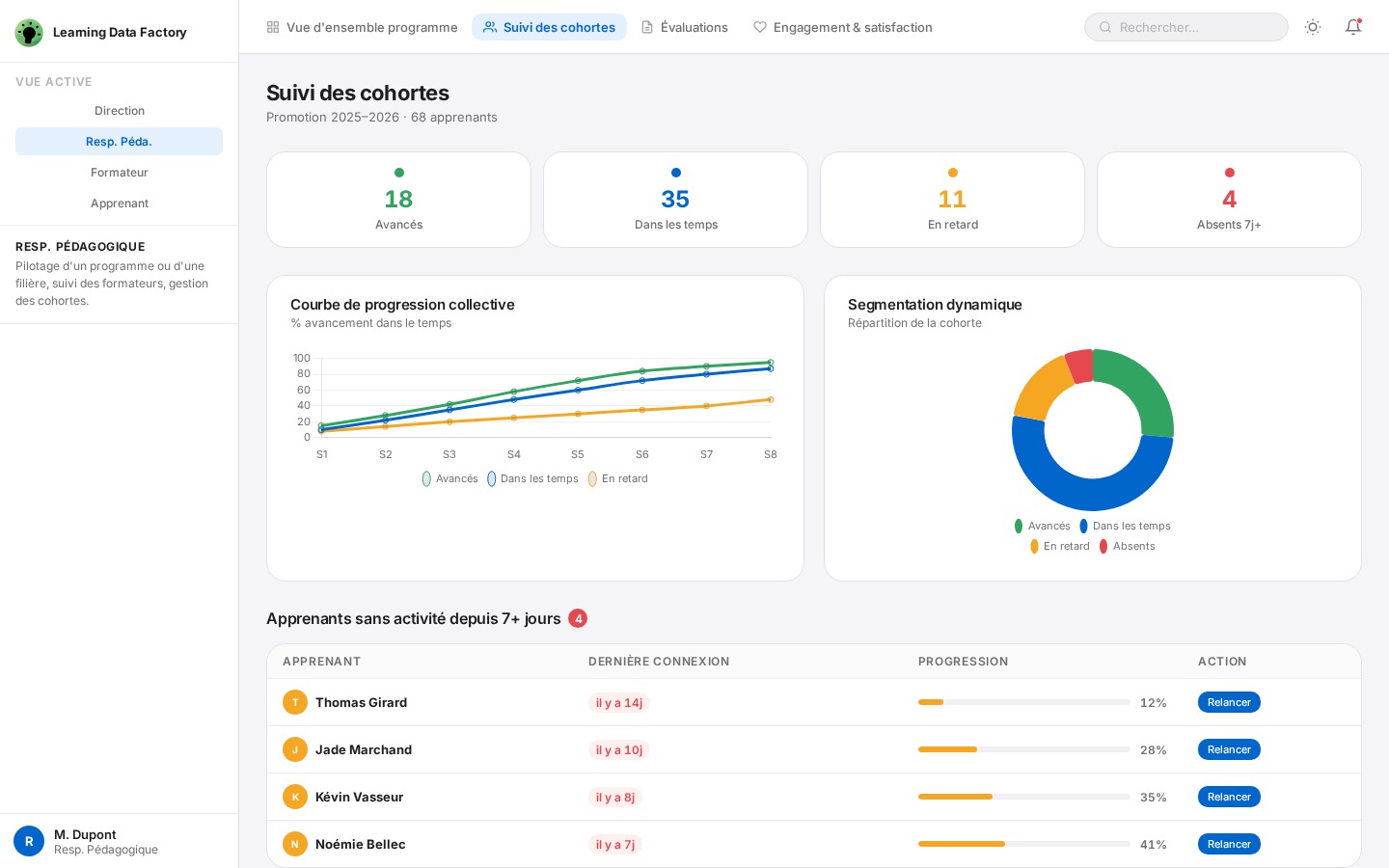The height and width of the screenshot is (868, 1389).
Task: Switch to Engagement & satisfaction tab
Action: [x=842, y=27]
